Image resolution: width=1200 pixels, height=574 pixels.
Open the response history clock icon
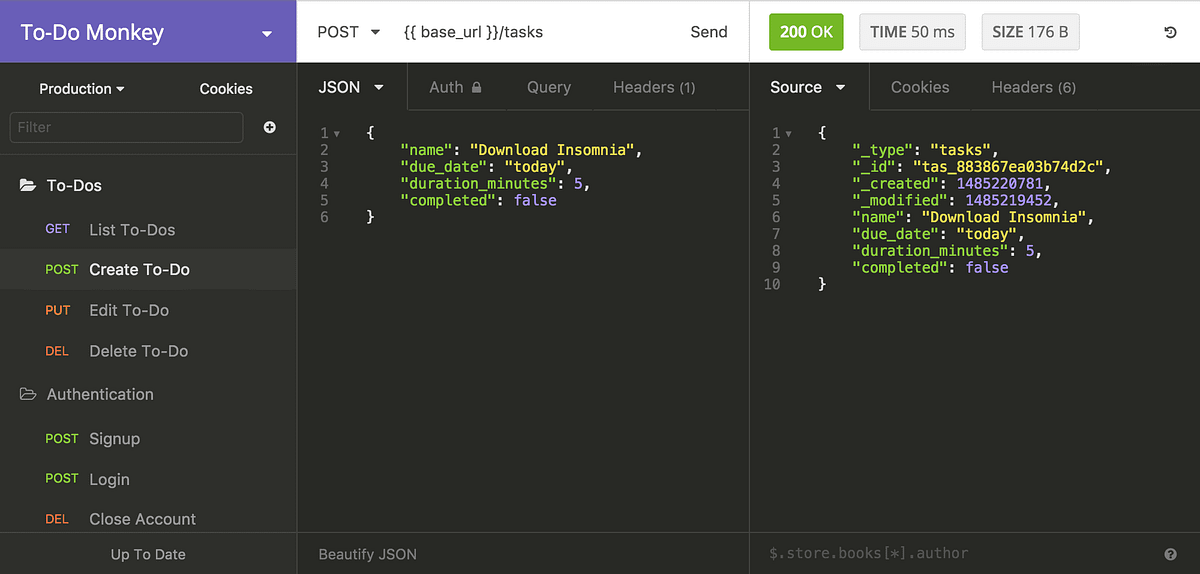pyautogui.click(x=1171, y=32)
